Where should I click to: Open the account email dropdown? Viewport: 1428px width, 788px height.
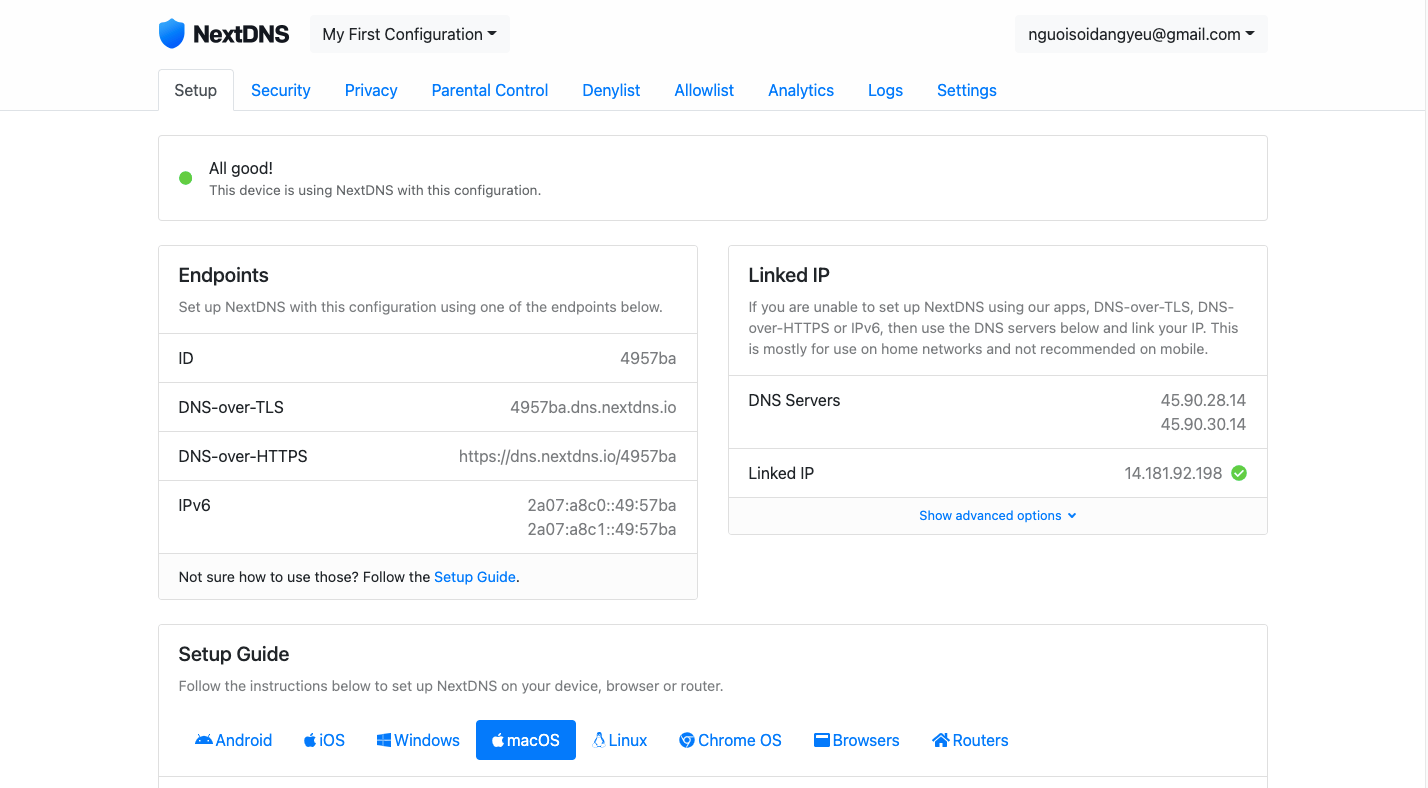1141,34
